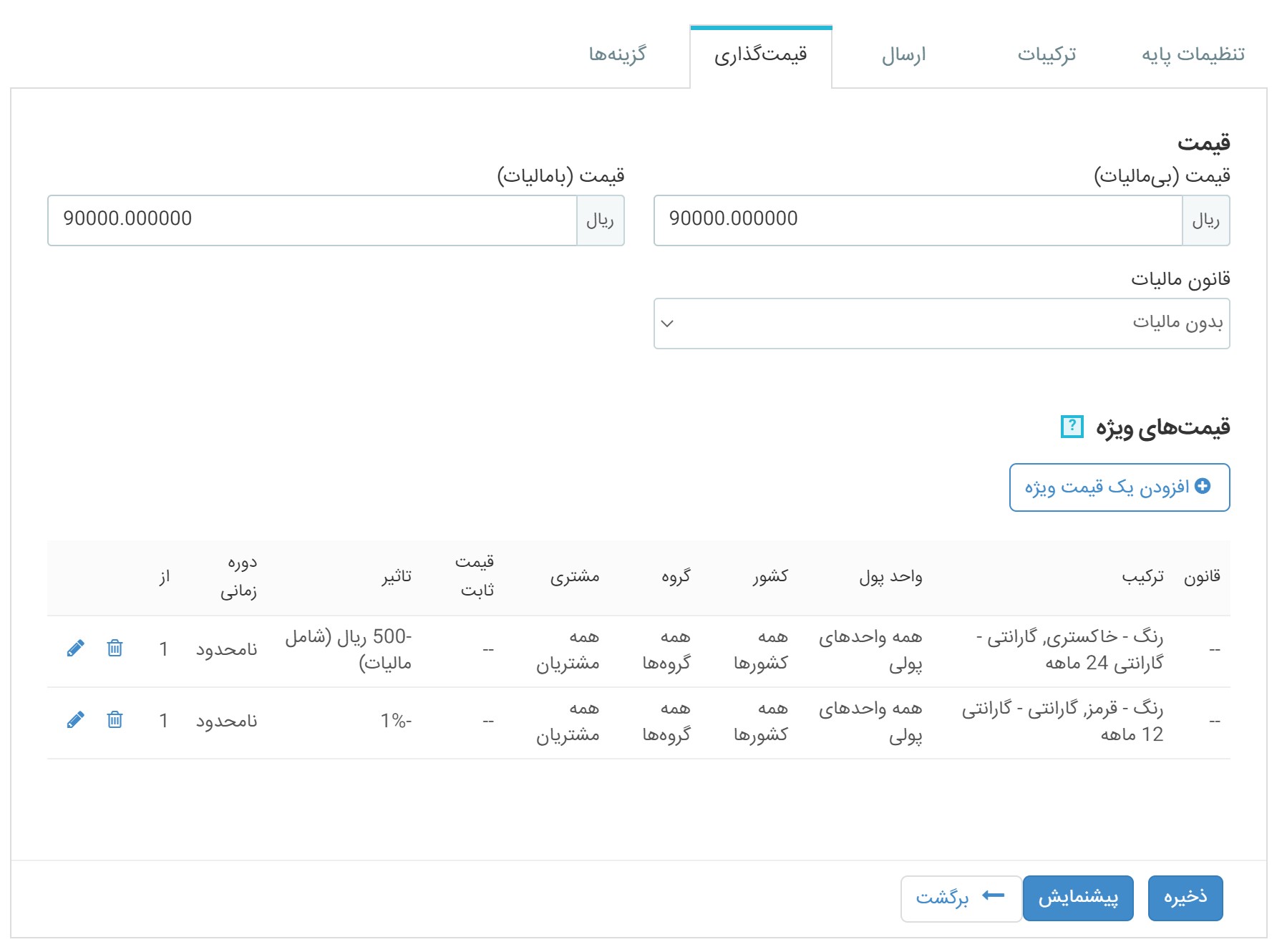
Task: Click رنگ - خاکستری گارانتی 24 ماهه cell
Action: point(1069,650)
